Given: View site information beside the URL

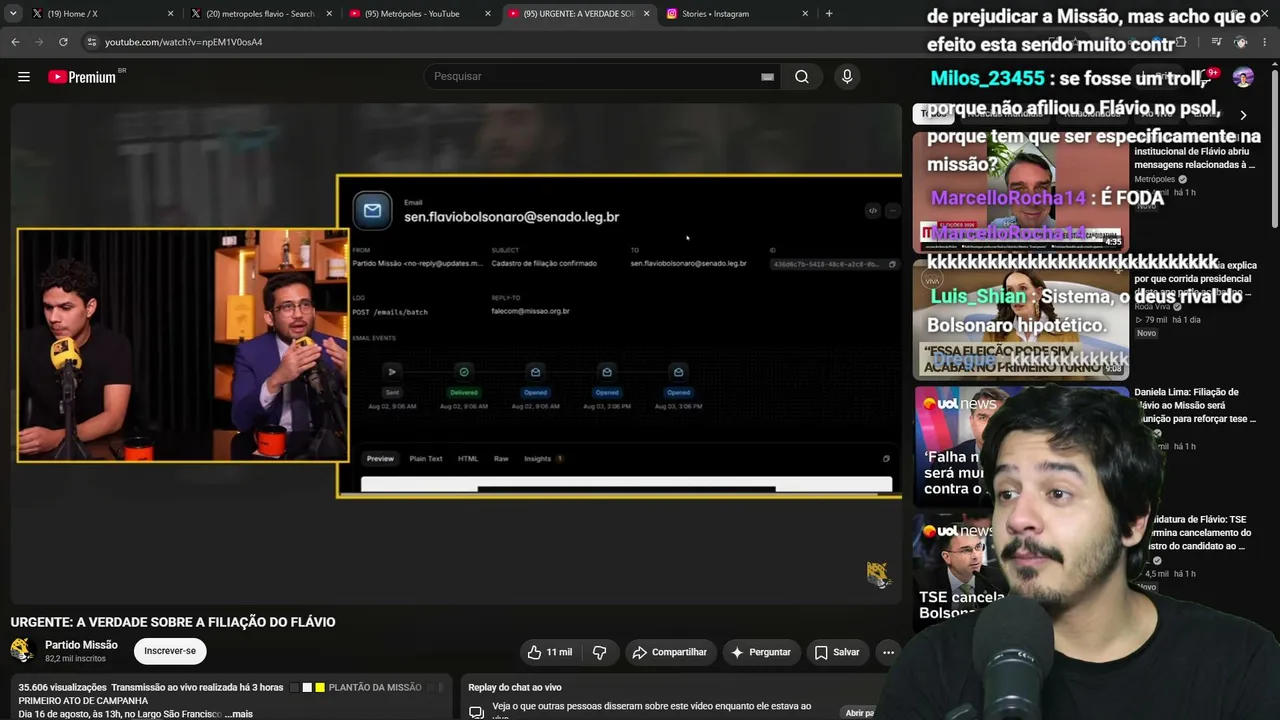Looking at the screenshot, I should click(92, 42).
